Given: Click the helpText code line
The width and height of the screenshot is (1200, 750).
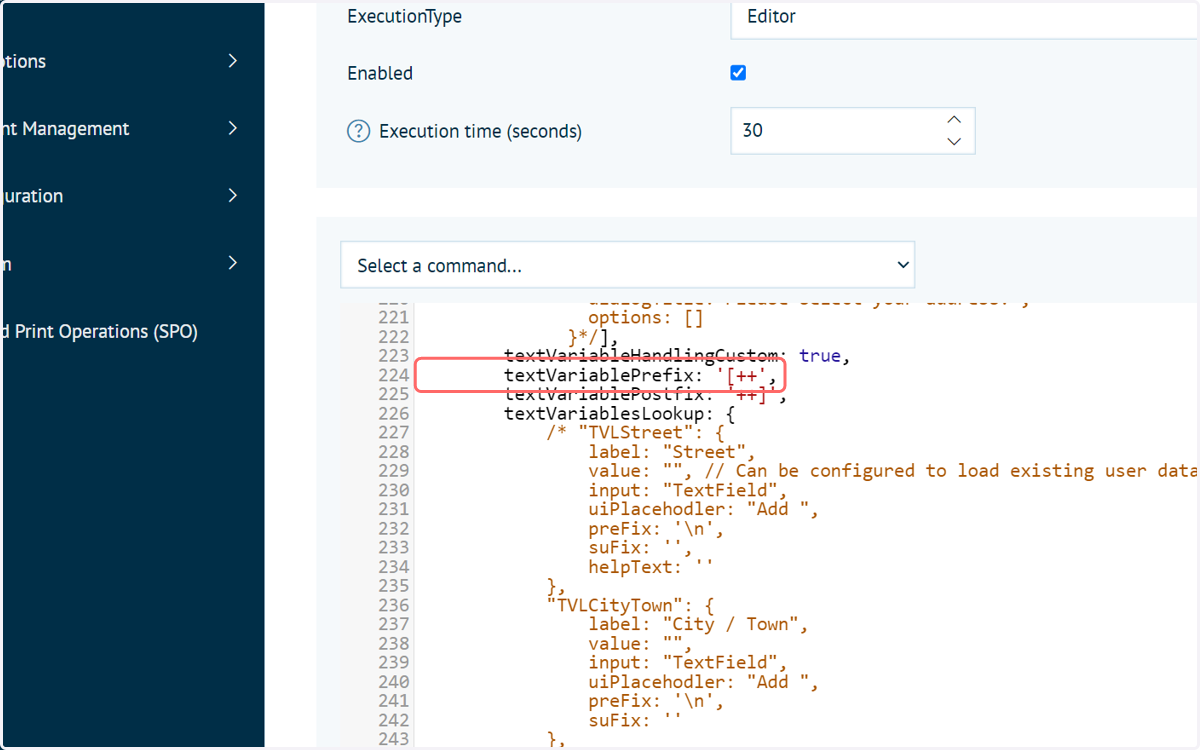Looking at the screenshot, I should click(x=652, y=566).
